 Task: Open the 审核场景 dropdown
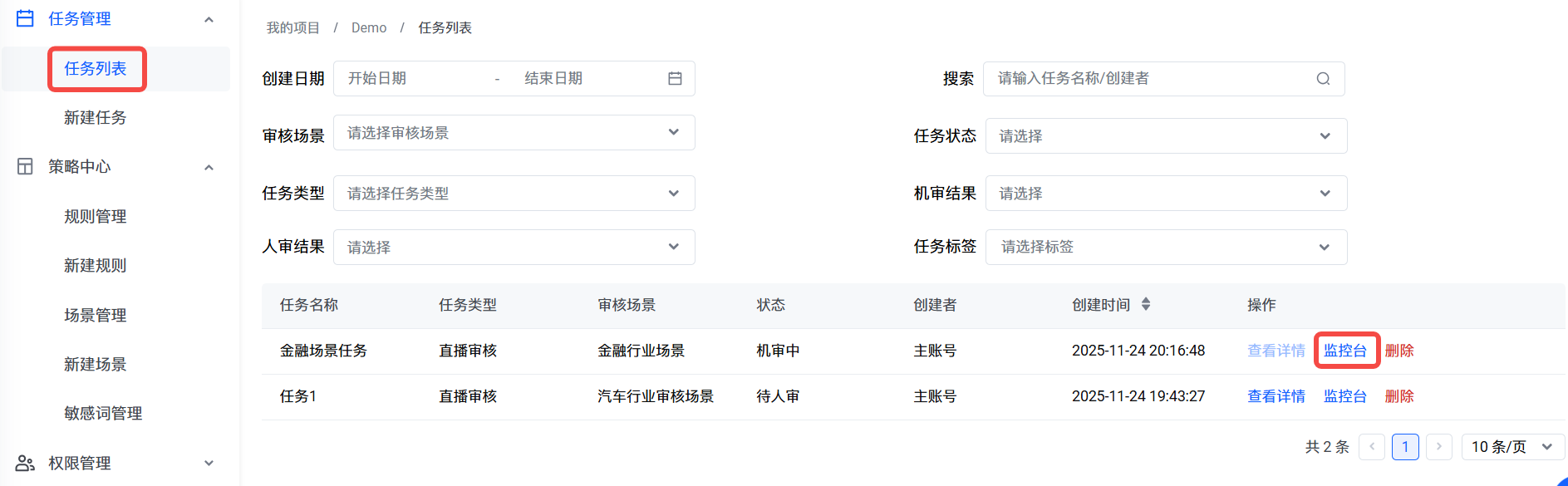click(x=514, y=133)
